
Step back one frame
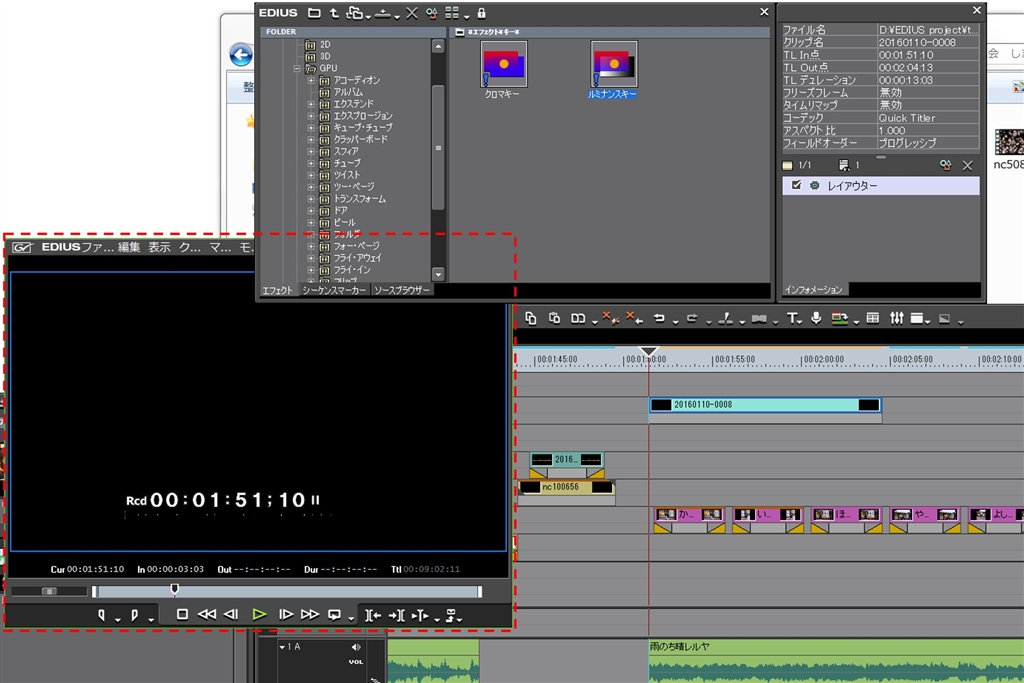[231, 614]
